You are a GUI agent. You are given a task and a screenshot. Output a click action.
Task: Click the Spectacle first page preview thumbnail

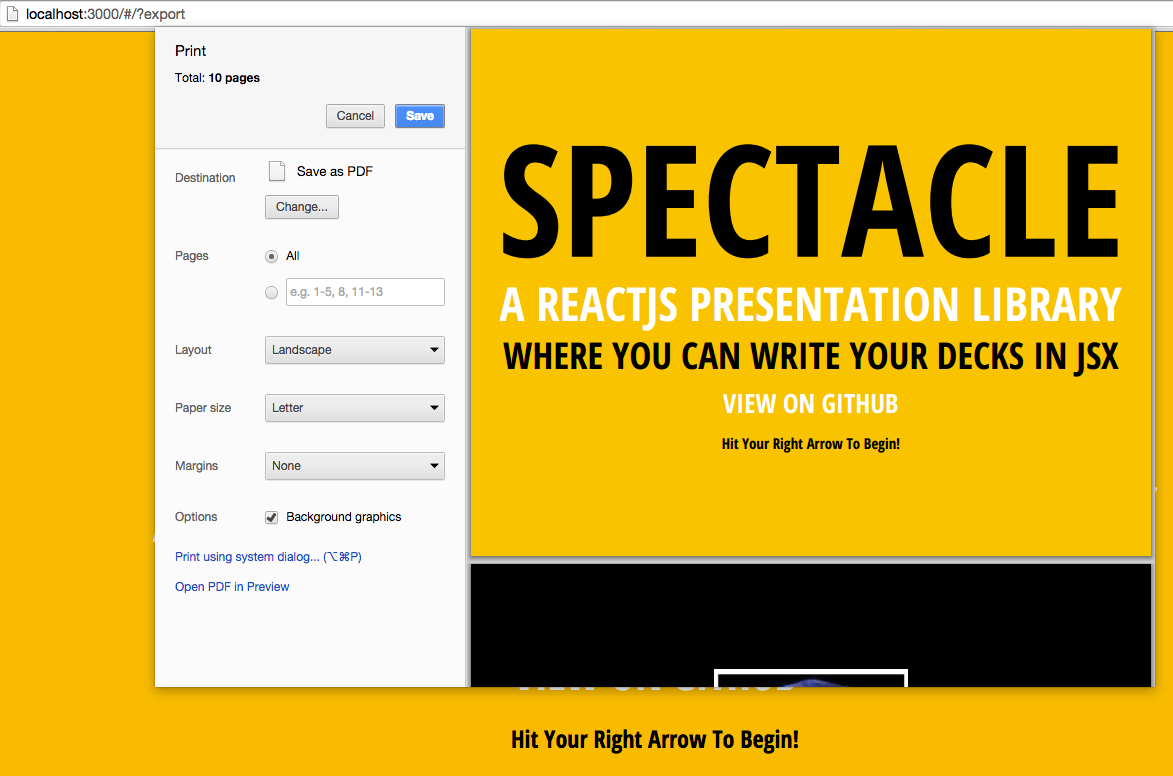click(811, 293)
